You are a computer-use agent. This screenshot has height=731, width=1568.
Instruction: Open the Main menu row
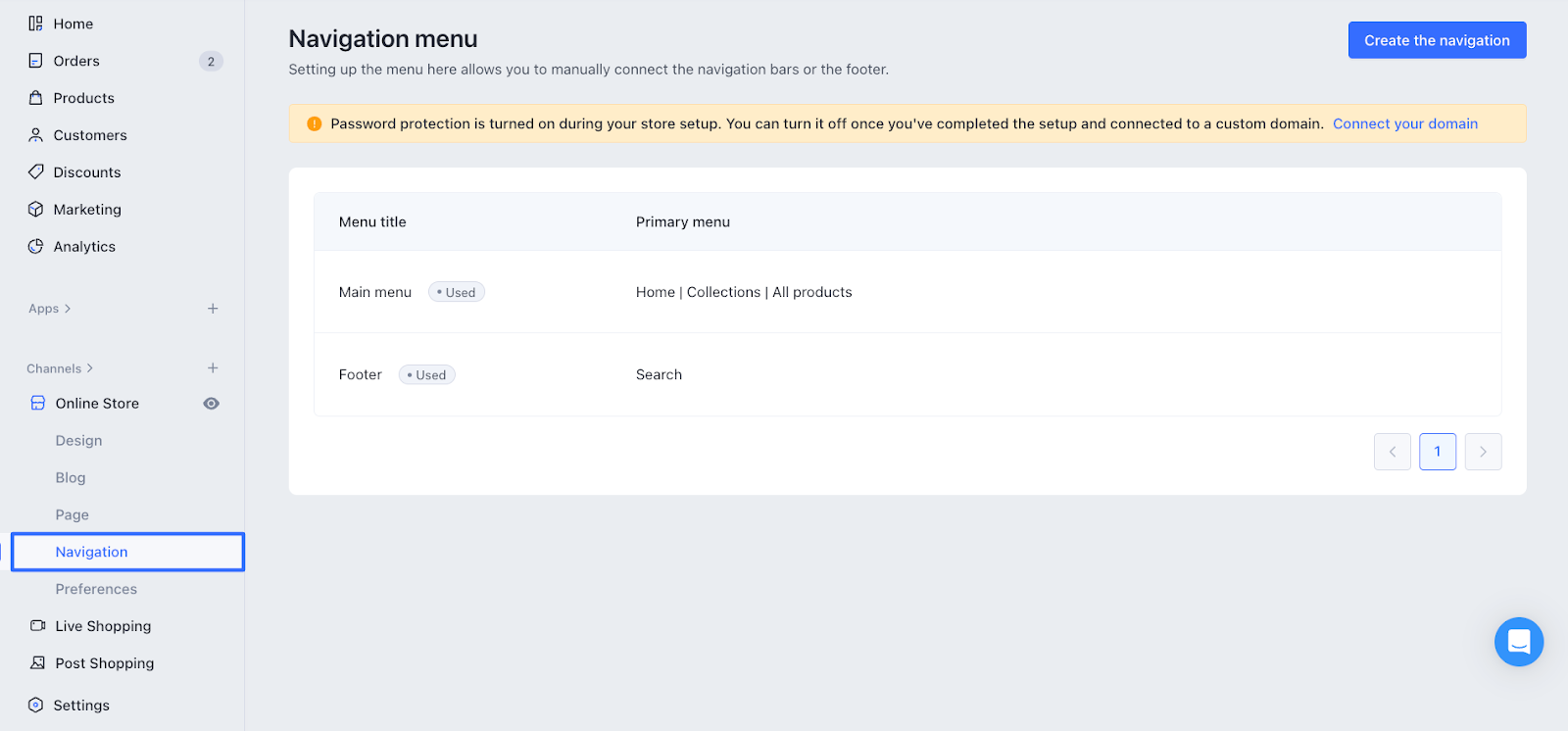[x=375, y=292]
